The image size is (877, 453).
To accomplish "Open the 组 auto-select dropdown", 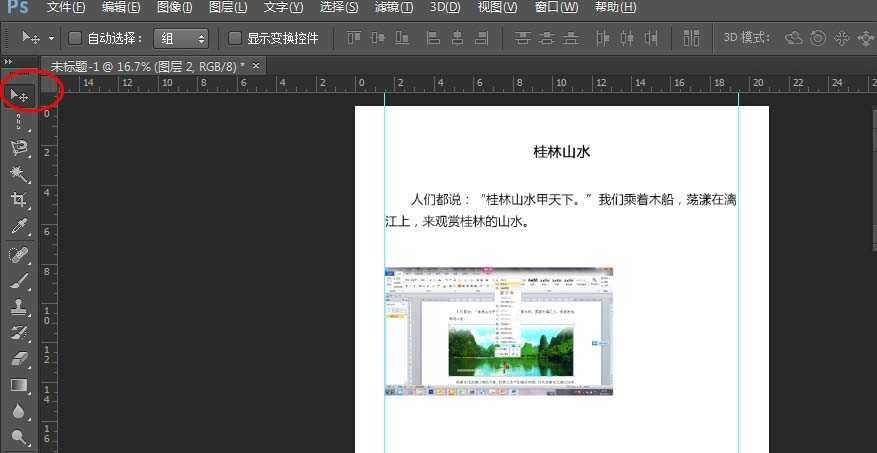I will click(x=180, y=39).
